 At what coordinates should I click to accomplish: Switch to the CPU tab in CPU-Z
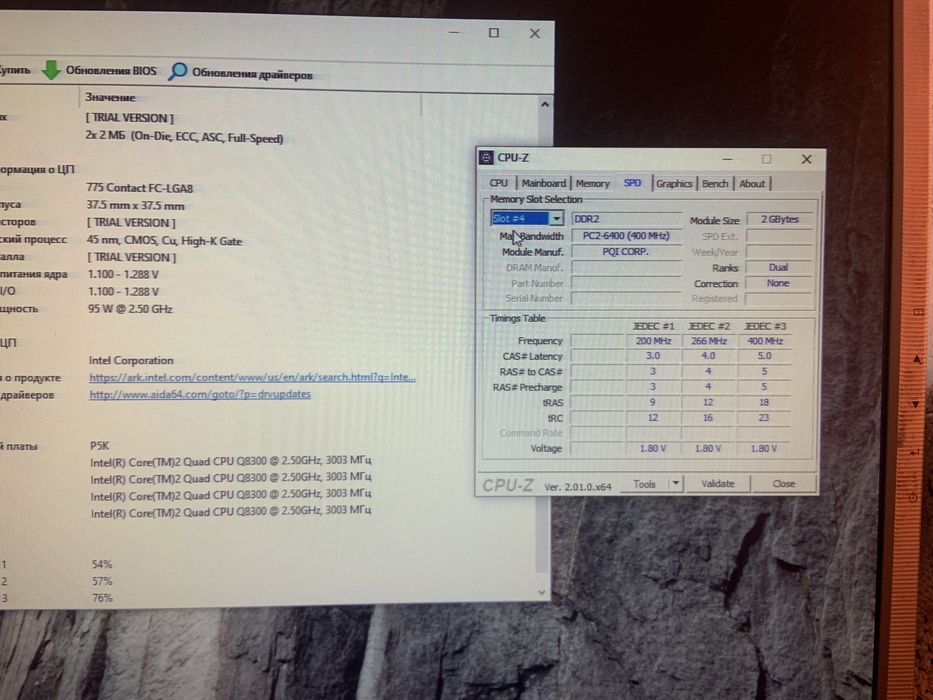499,183
